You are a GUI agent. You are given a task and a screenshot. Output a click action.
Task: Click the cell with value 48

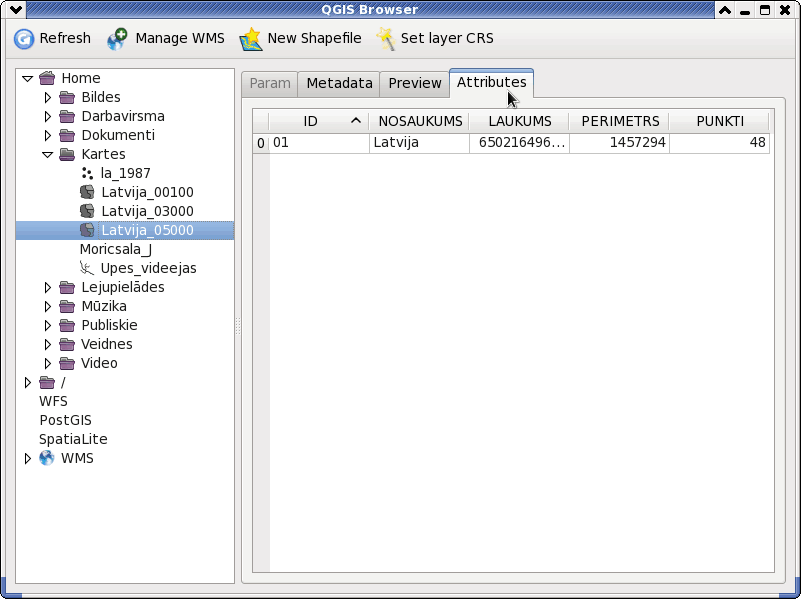[x=720, y=143]
